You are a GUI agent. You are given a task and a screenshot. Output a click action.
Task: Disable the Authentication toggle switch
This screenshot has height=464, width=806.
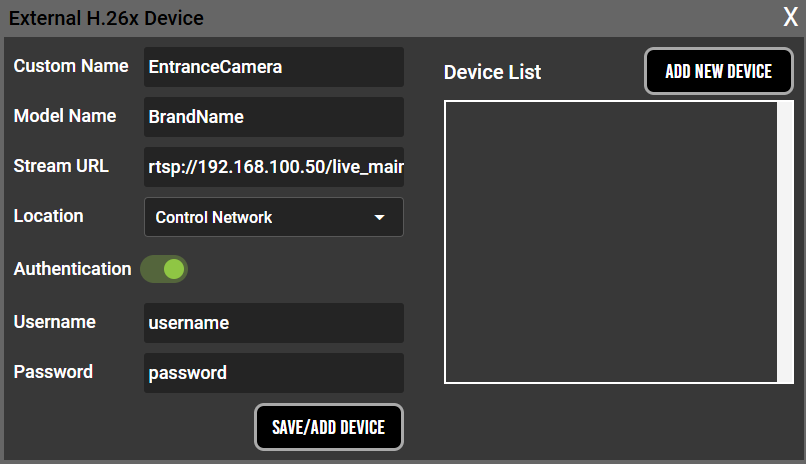(x=164, y=269)
